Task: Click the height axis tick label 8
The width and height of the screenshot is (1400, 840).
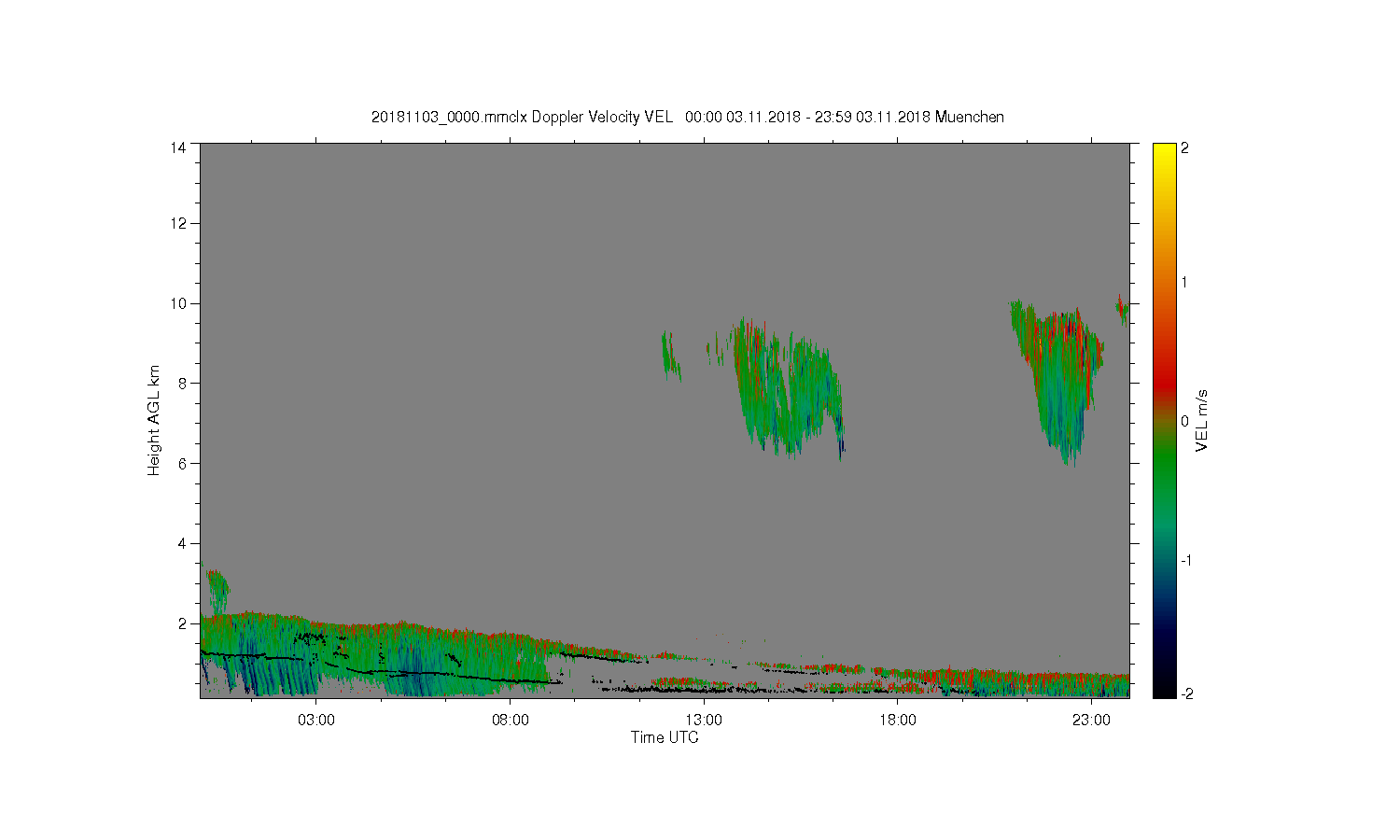Action: pos(182,383)
